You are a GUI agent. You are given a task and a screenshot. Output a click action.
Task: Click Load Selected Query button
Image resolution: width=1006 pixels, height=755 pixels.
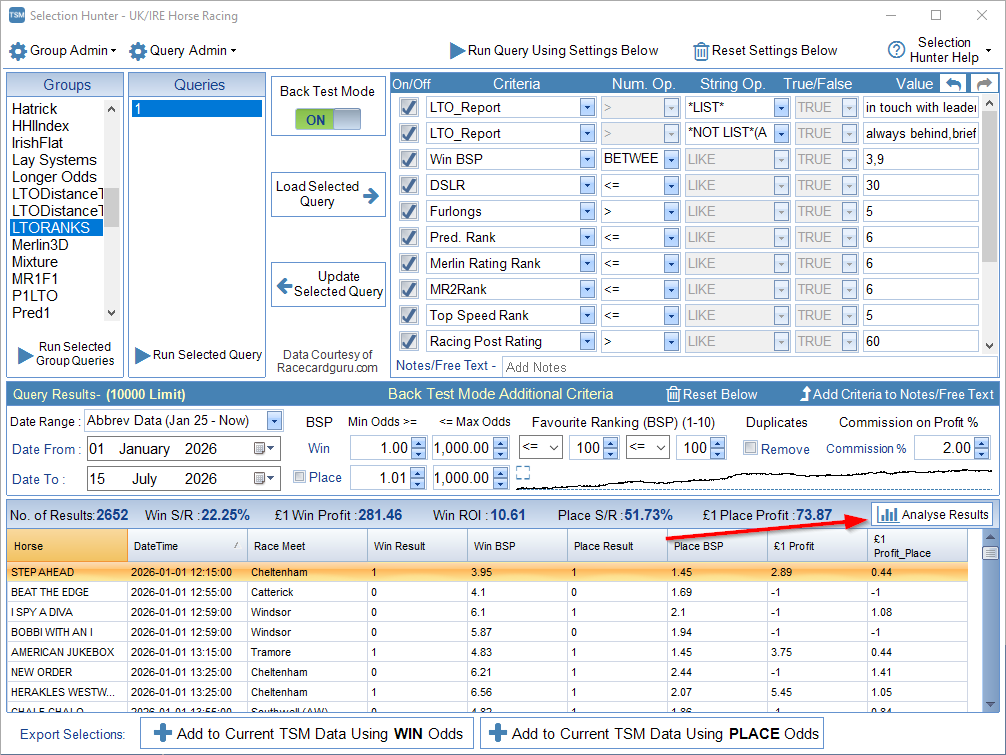328,194
